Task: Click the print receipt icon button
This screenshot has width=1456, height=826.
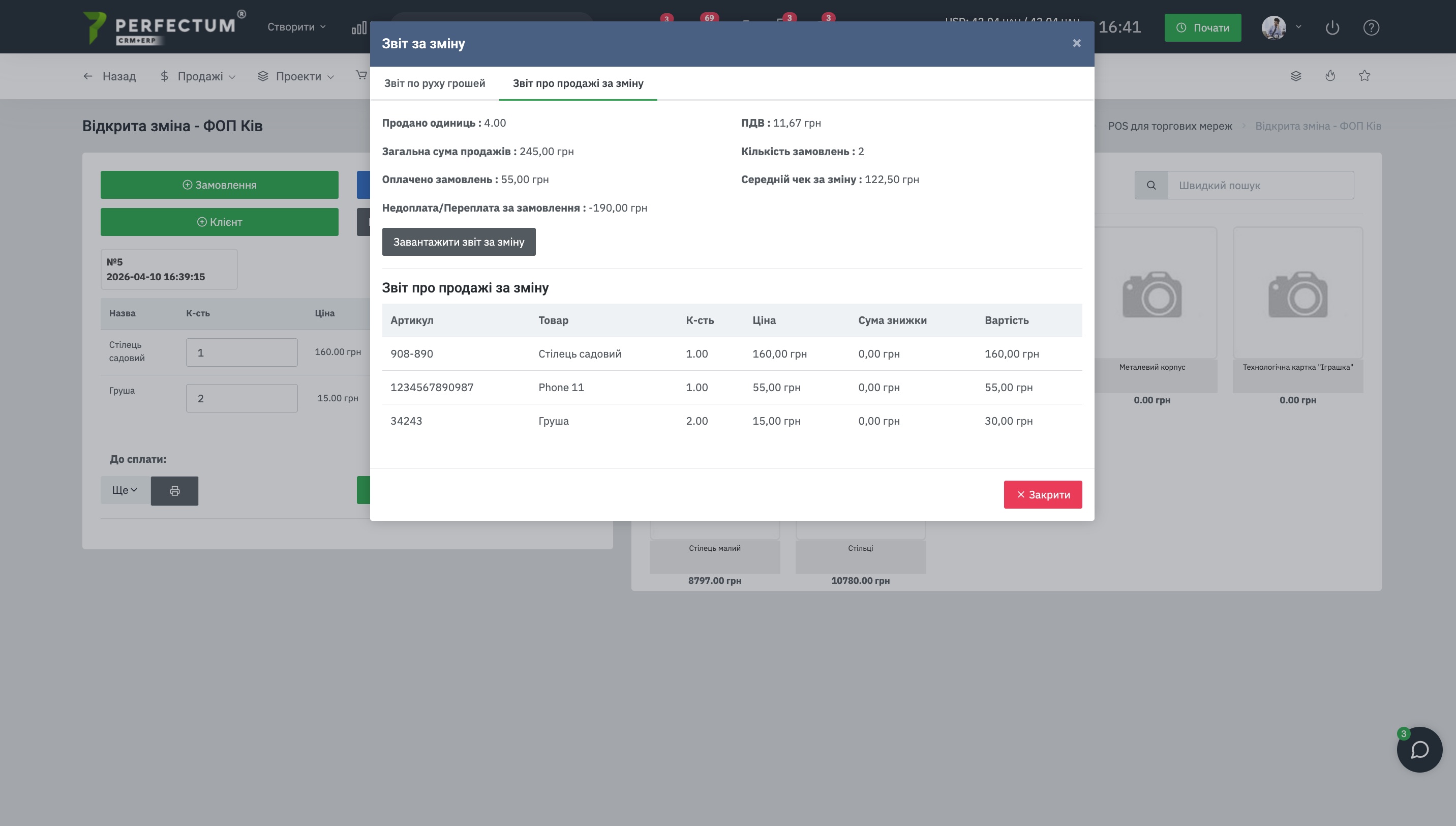Action: [174, 491]
